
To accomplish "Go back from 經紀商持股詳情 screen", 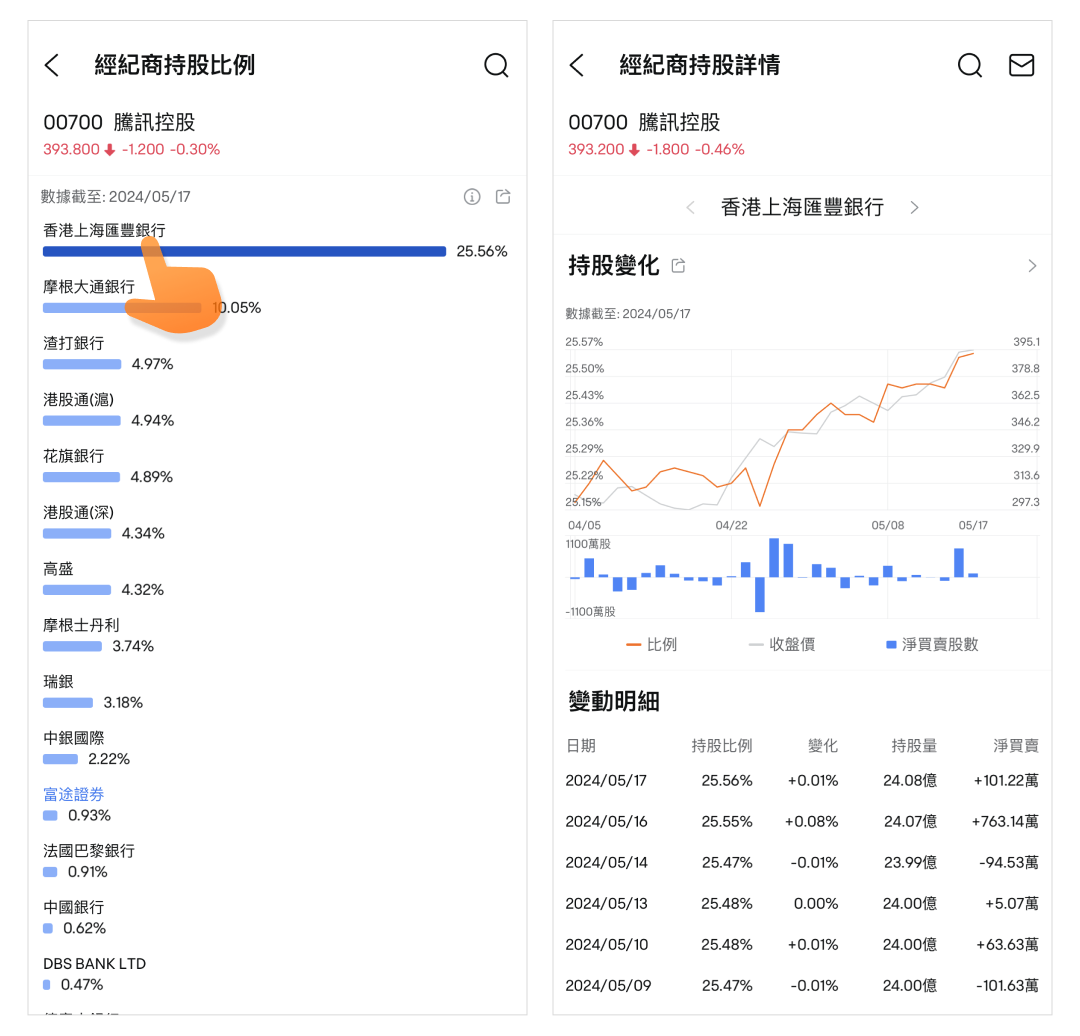I will click(577, 66).
